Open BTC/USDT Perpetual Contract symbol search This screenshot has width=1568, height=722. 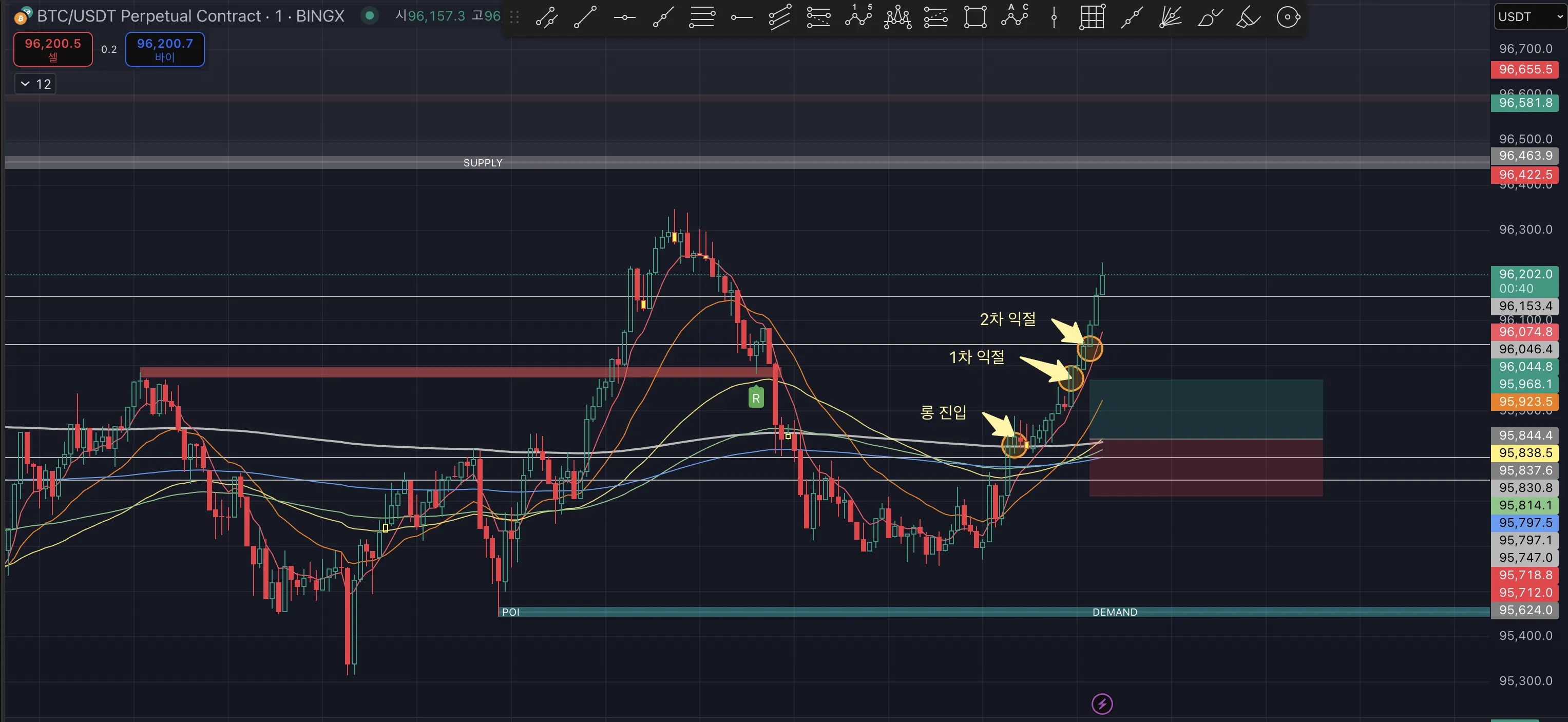[x=190, y=16]
